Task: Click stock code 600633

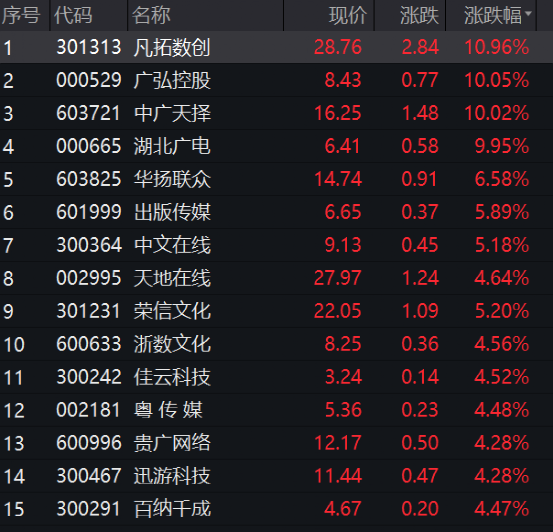Action: pos(89,344)
